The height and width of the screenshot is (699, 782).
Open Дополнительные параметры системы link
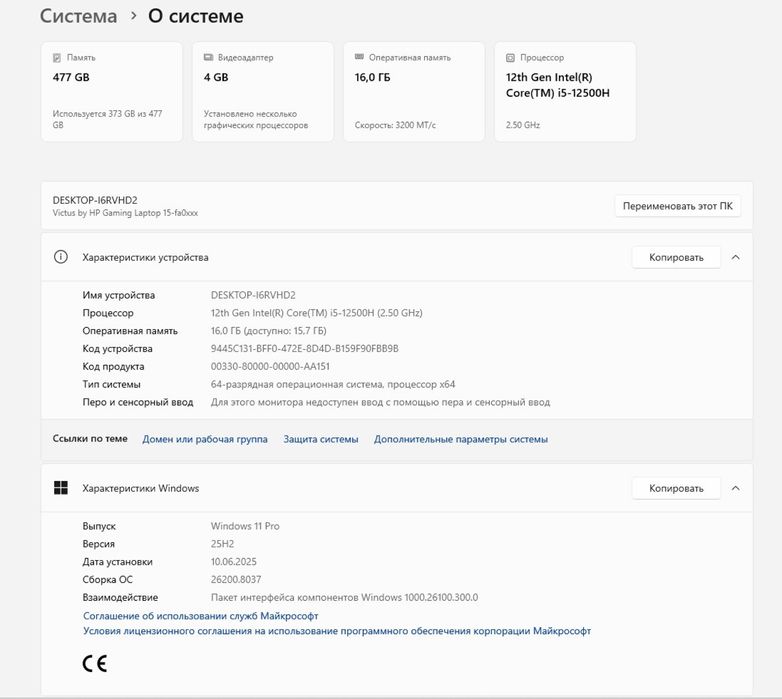[x=460, y=439]
